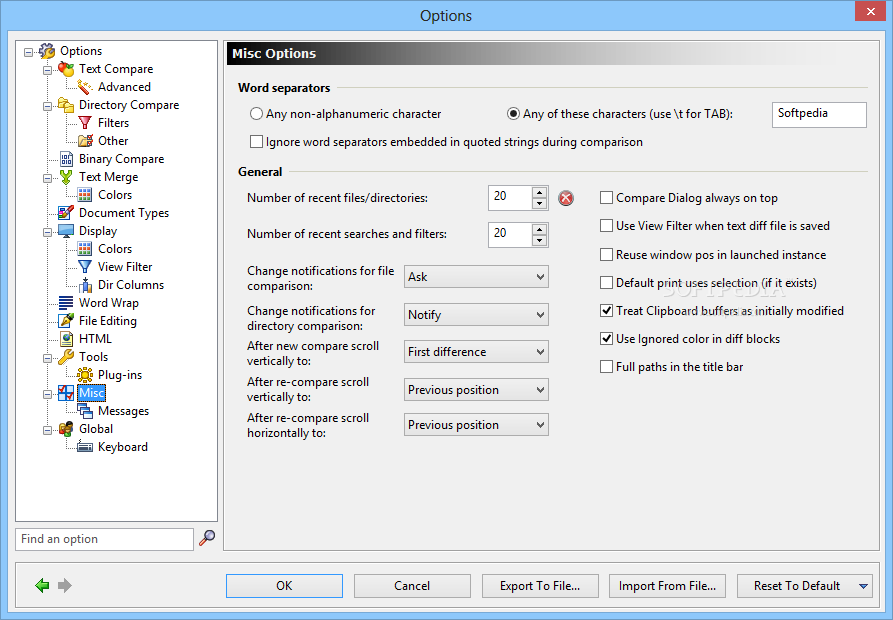Image resolution: width=893 pixels, height=620 pixels.
Task: Open First difference scroll dropdown
Action: click(476, 352)
